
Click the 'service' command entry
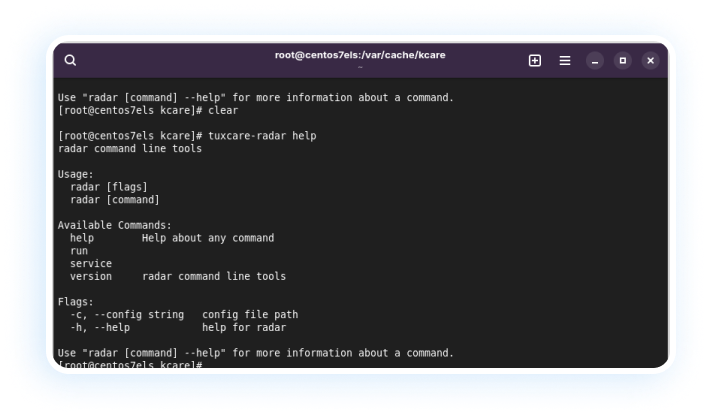[91, 264]
